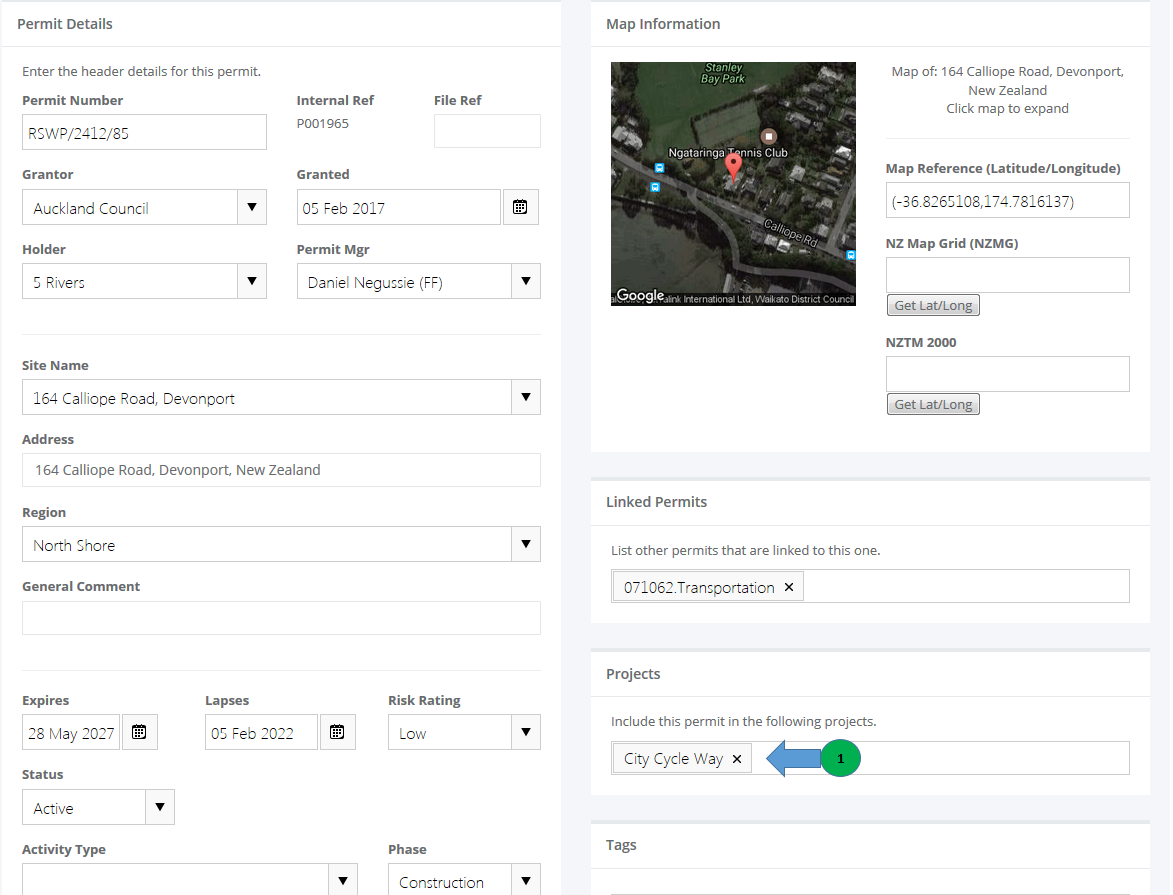Expand the Site Name dropdown
The height and width of the screenshot is (895, 1173).
tap(525, 397)
